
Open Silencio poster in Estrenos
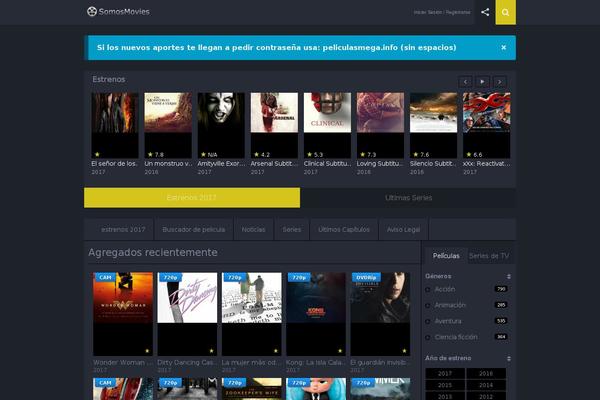pyautogui.click(x=434, y=125)
